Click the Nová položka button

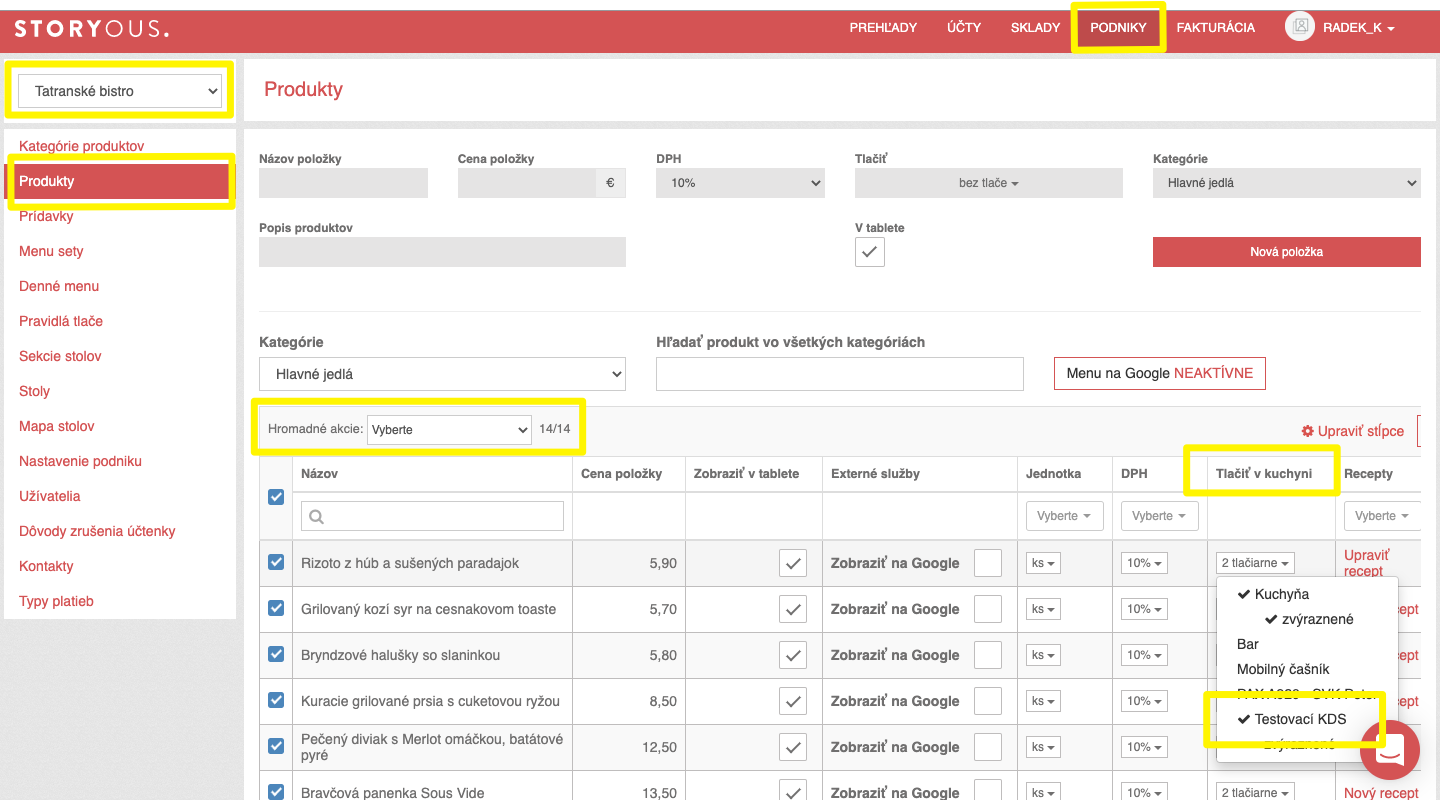(1287, 252)
